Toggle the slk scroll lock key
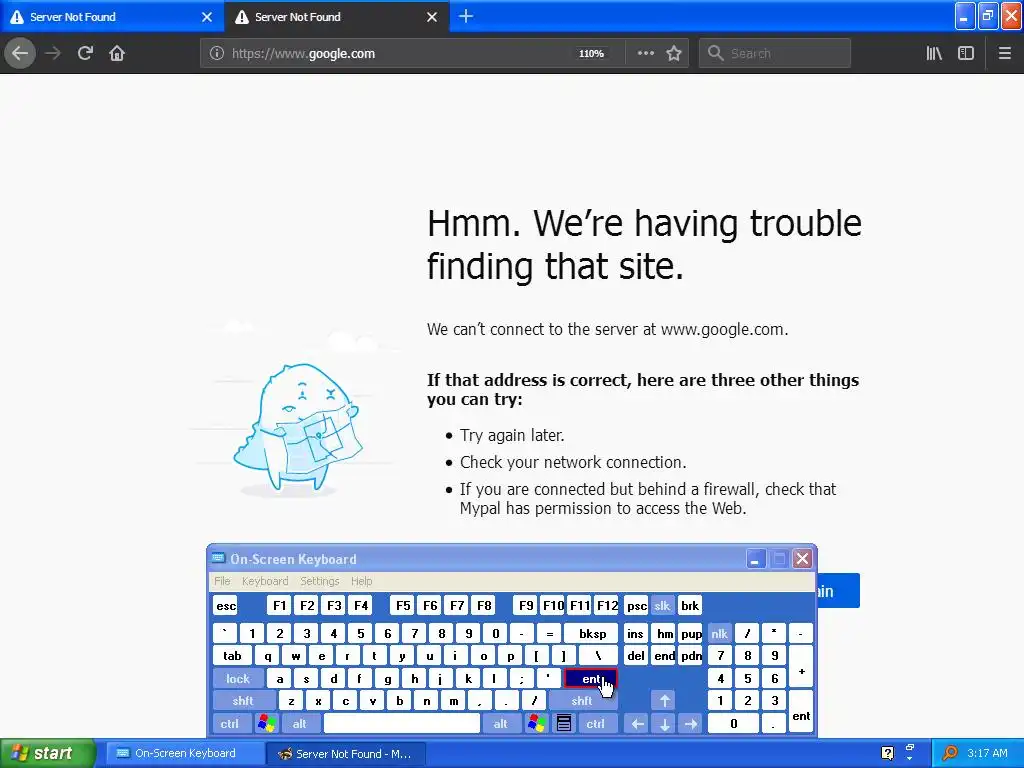The image size is (1024, 768). [662, 605]
